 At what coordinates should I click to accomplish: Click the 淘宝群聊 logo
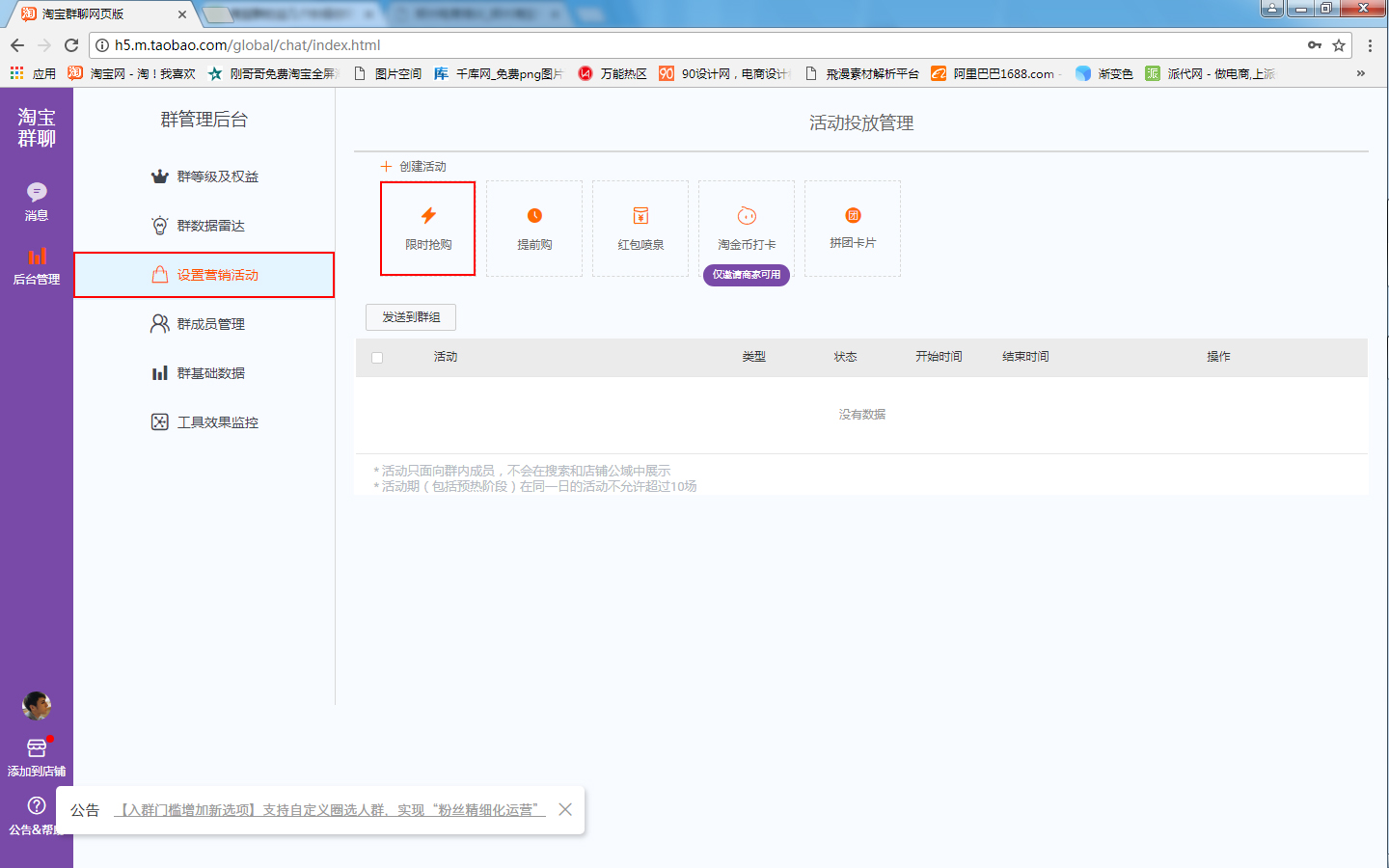coord(37,127)
